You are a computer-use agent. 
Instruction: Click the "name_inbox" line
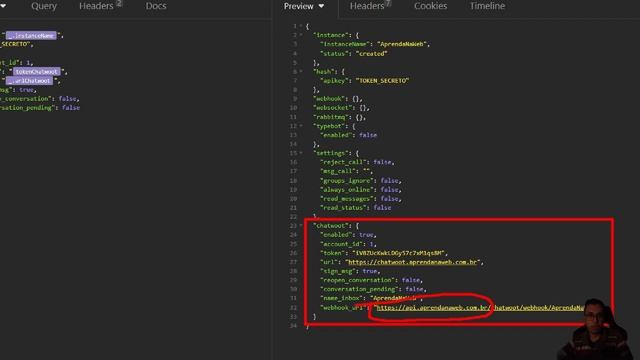click(x=371, y=298)
